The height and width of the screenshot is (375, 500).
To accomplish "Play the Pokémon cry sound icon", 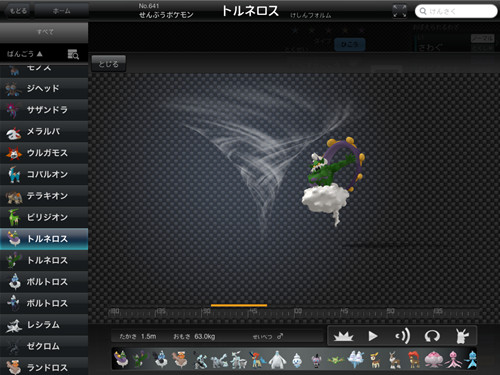I will [403, 336].
